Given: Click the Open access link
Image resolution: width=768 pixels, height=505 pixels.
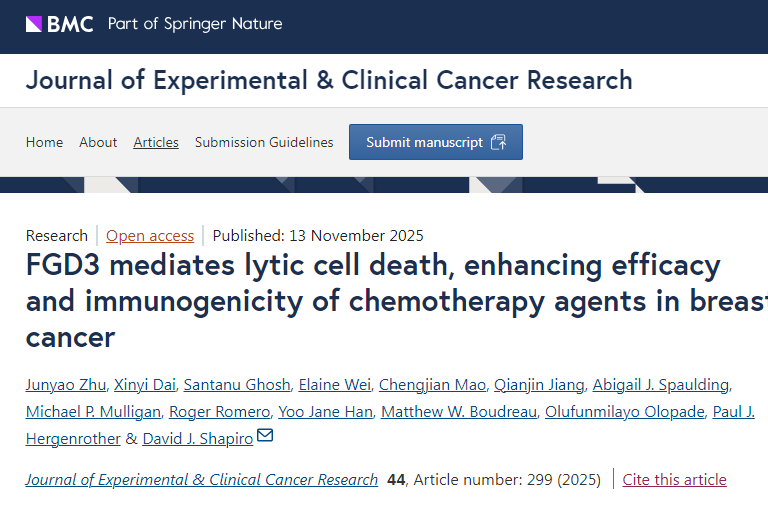Looking at the screenshot, I should [x=150, y=236].
